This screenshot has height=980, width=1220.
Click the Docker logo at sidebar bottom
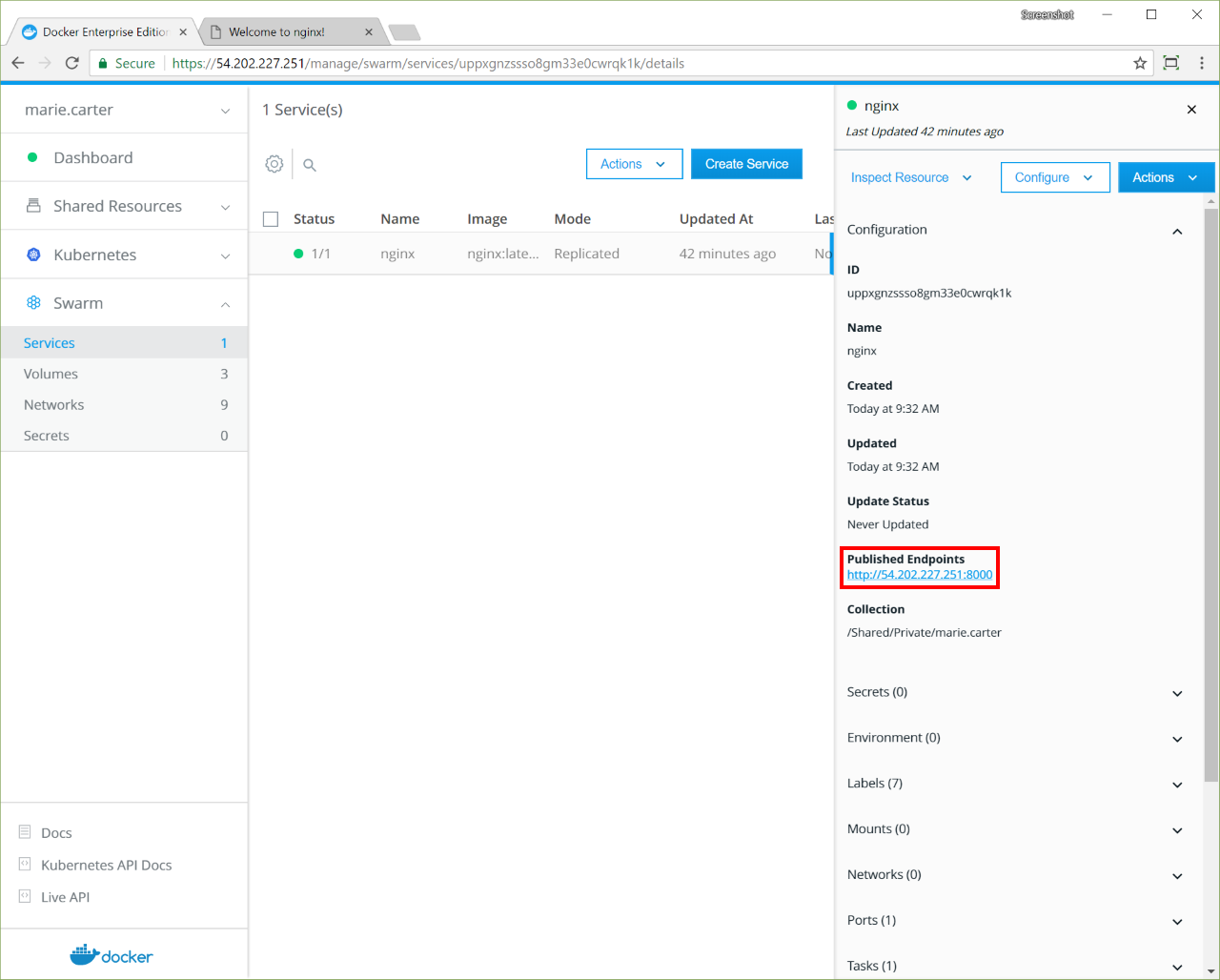[x=112, y=955]
